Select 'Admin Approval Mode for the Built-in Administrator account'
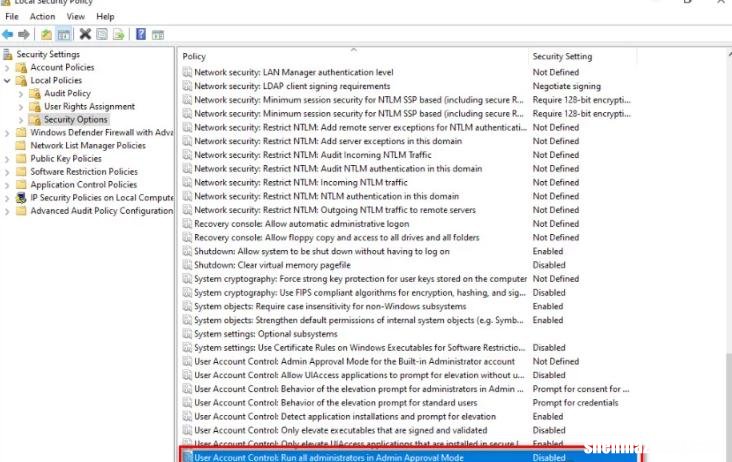 click(354, 361)
